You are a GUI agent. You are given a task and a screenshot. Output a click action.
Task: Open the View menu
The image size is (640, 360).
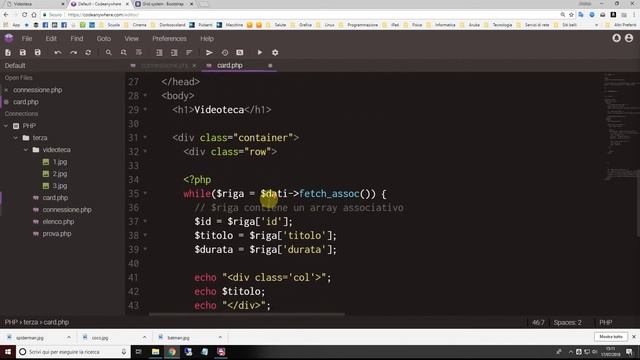coord(131,38)
